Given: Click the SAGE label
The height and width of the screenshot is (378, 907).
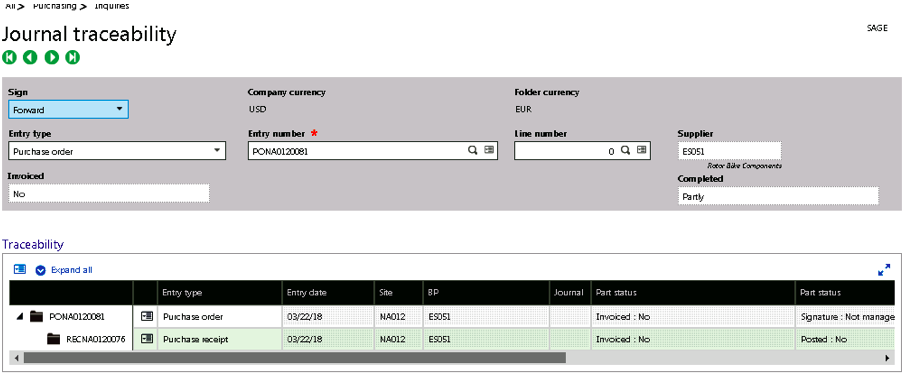Looking at the screenshot, I should (x=877, y=28).
